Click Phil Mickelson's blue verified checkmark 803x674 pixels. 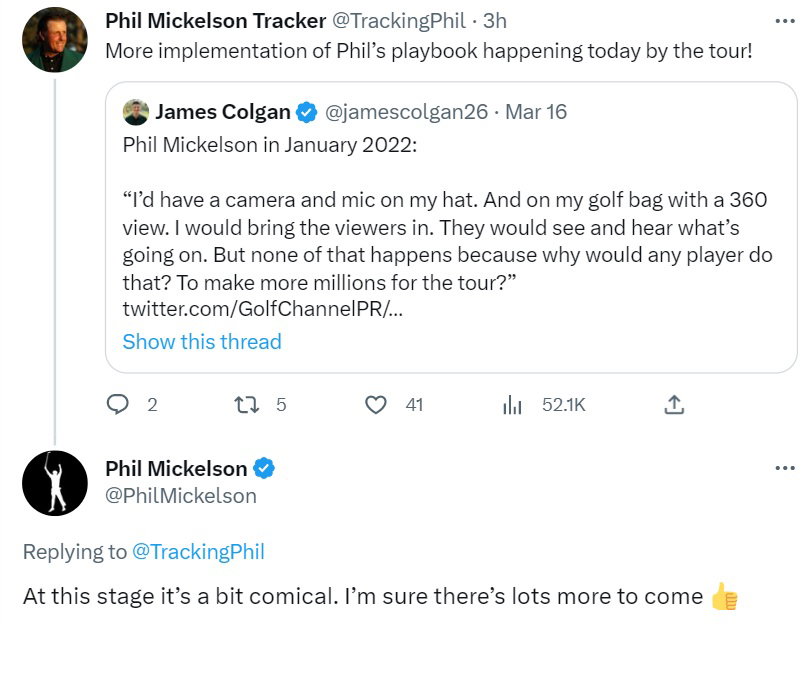264,468
